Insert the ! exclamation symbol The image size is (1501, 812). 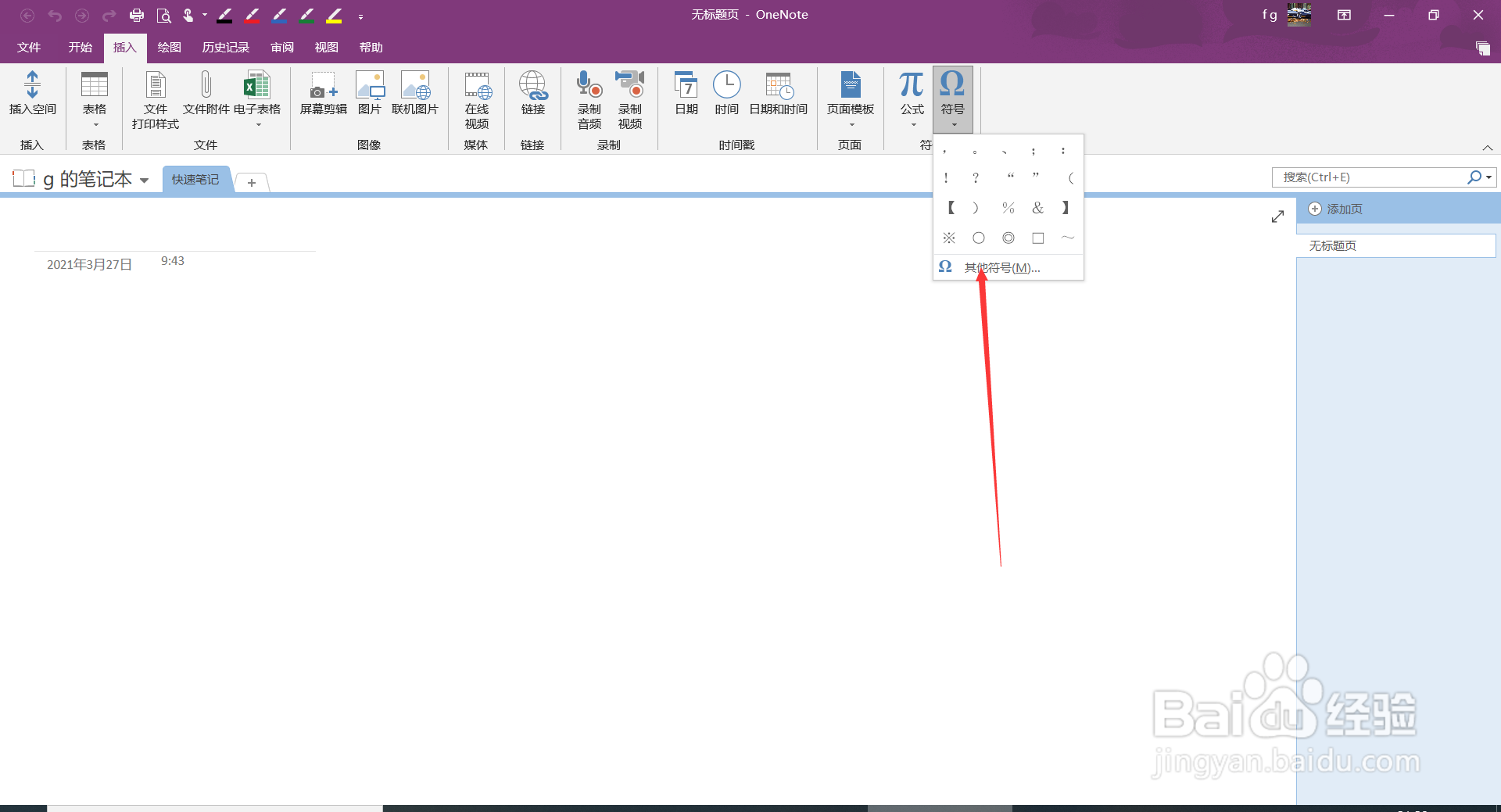point(946,178)
